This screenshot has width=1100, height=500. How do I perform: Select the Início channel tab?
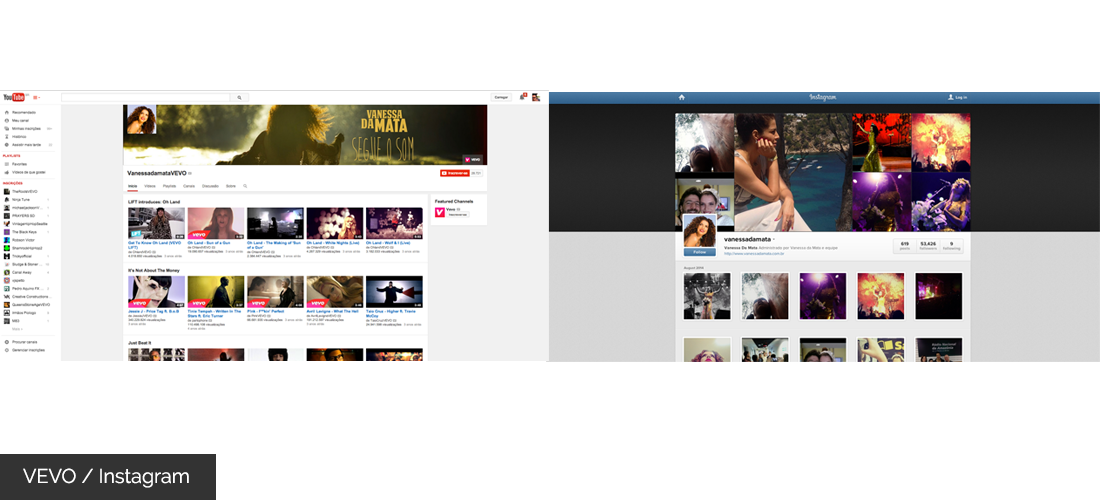click(x=132, y=186)
